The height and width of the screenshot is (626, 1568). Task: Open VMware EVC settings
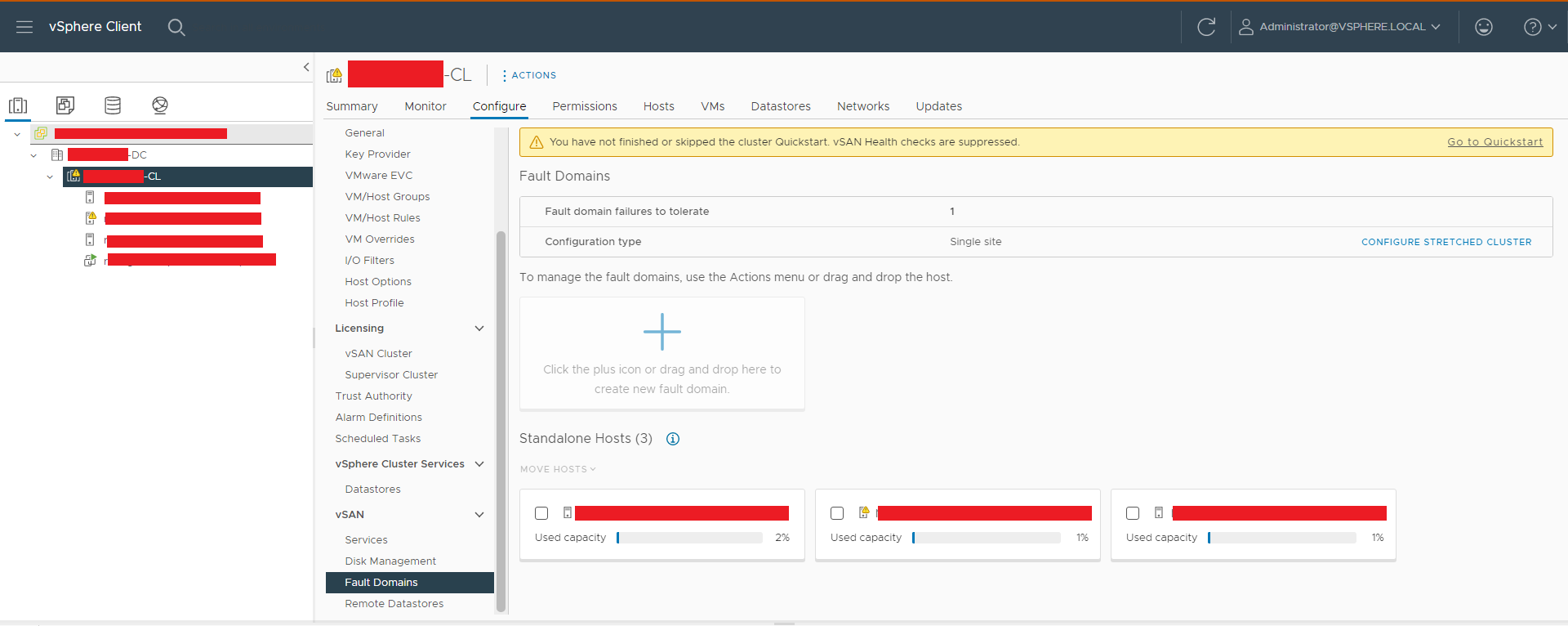point(379,176)
